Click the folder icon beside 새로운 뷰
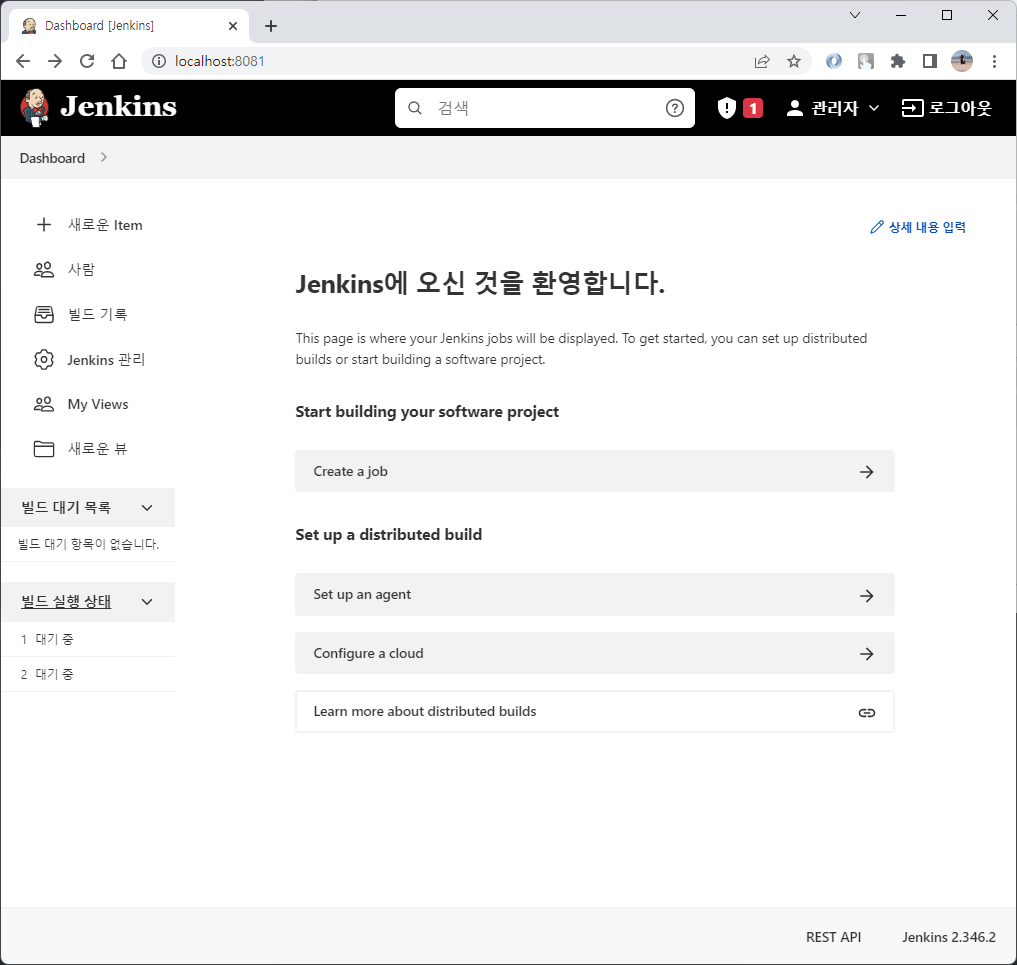This screenshot has height=965, width=1017. point(43,449)
